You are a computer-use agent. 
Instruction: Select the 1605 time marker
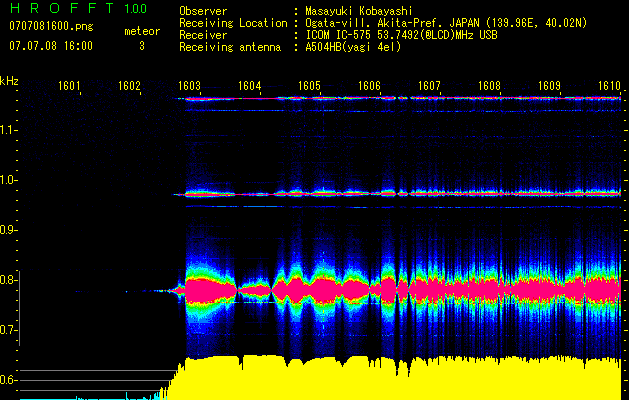[309, 87]
